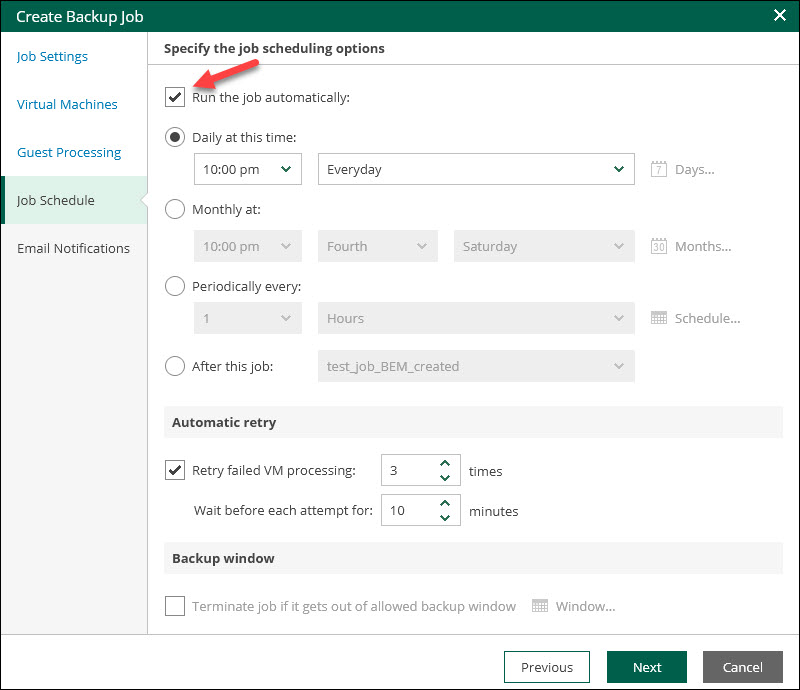Select Daily at this time option
This screenshot has height=690, width=800.
point(175,137)
